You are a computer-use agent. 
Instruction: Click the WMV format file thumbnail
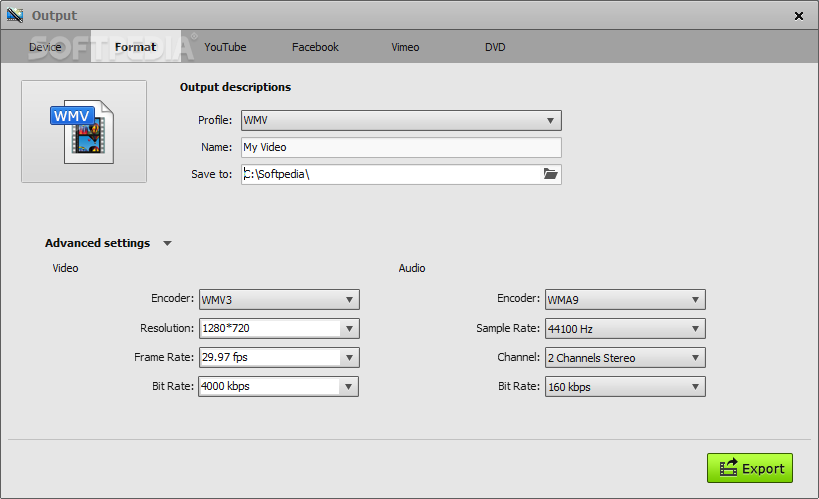click(84, 131)
